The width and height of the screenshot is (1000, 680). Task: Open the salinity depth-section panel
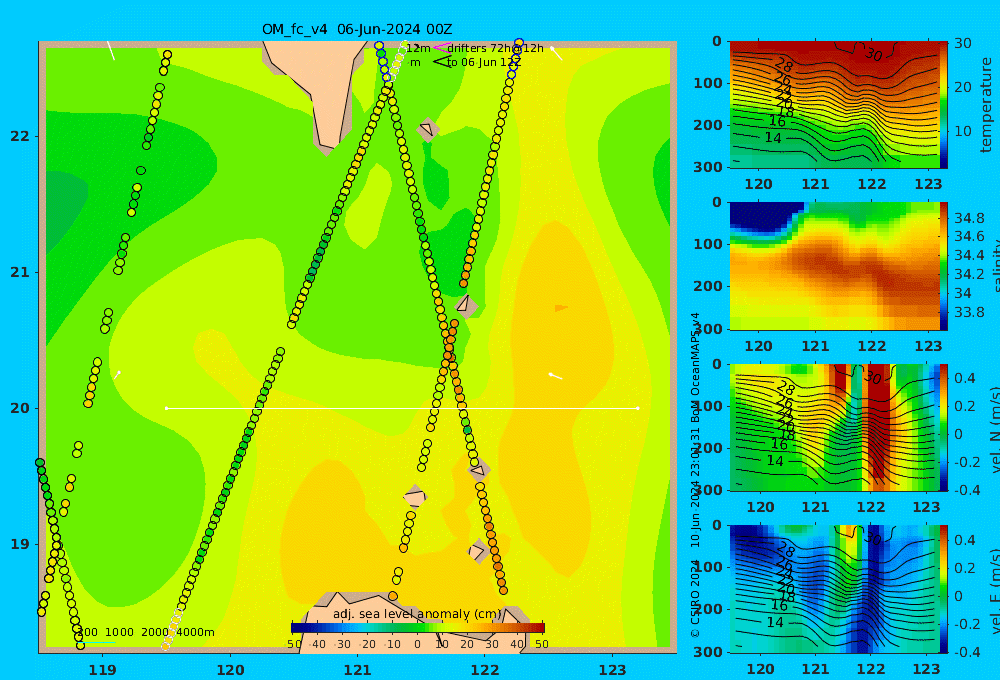pos(834,266)
